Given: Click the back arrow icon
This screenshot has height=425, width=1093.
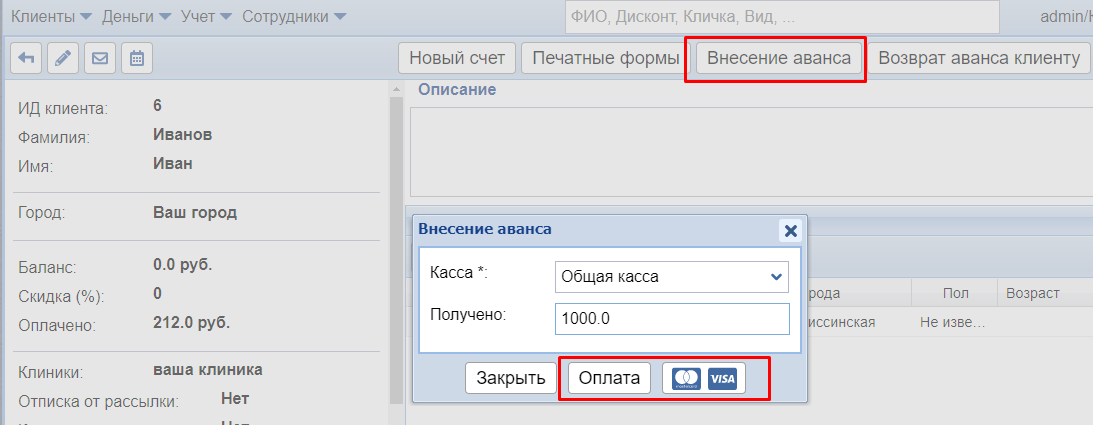Looking at the screenshot, I should click(24, 58).
